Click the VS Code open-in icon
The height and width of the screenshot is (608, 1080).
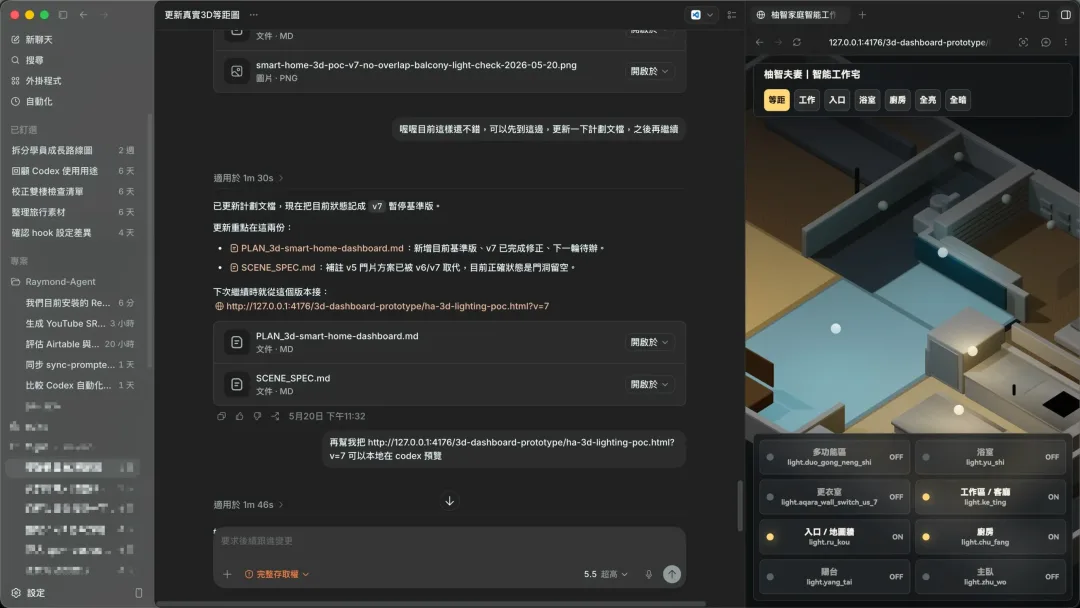[696, 14]
